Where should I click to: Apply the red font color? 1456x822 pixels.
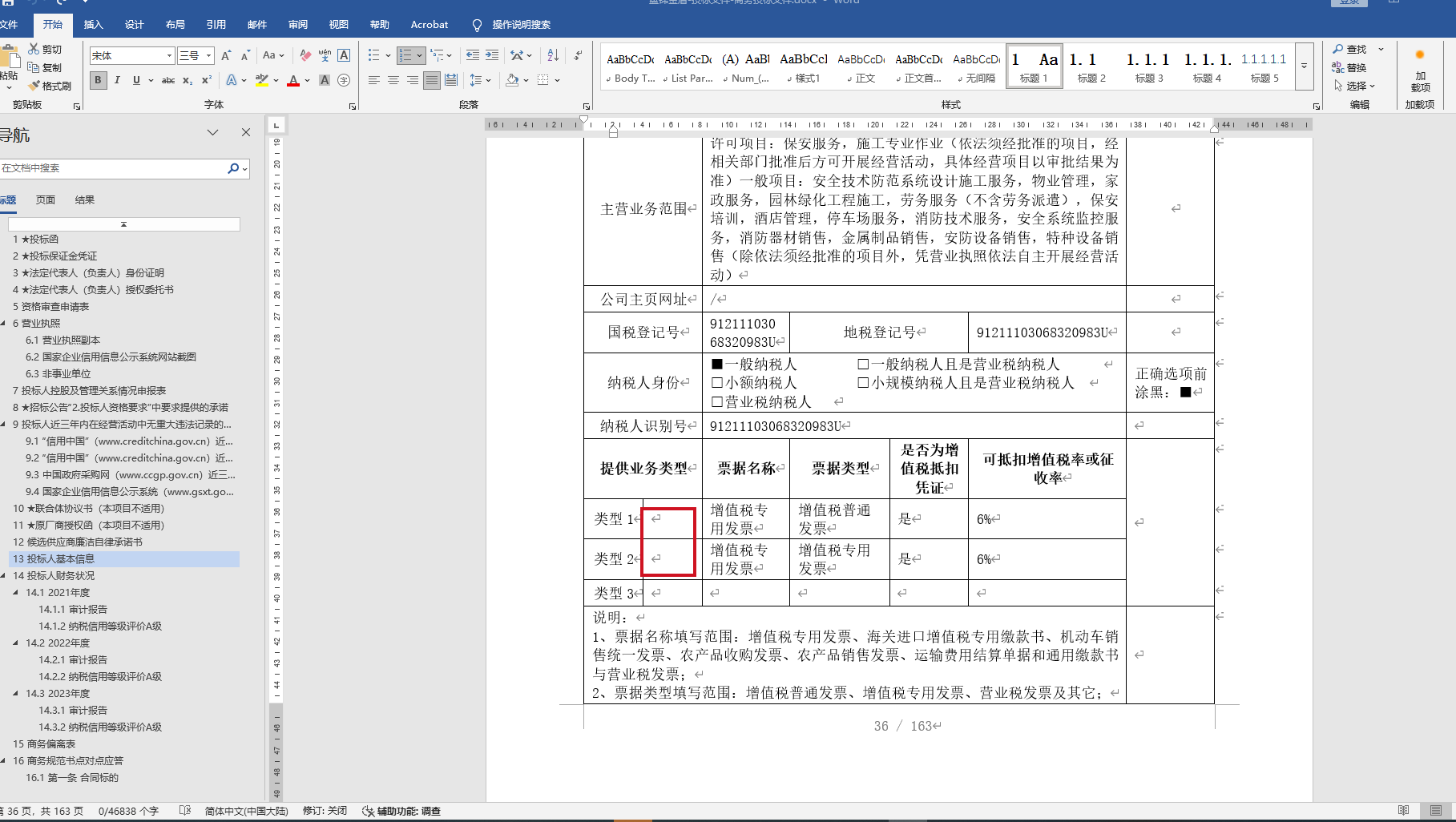tap(293, 80)
